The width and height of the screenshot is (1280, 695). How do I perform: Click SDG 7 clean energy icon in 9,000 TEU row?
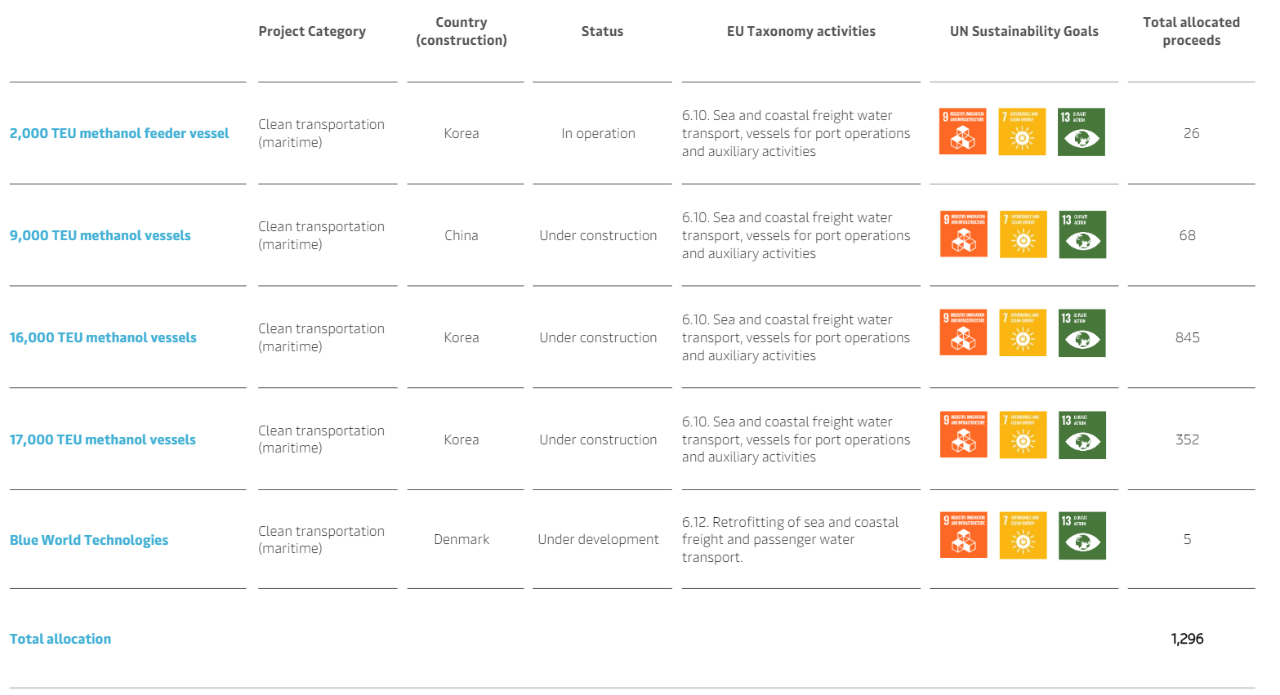tap(1023, 234)
